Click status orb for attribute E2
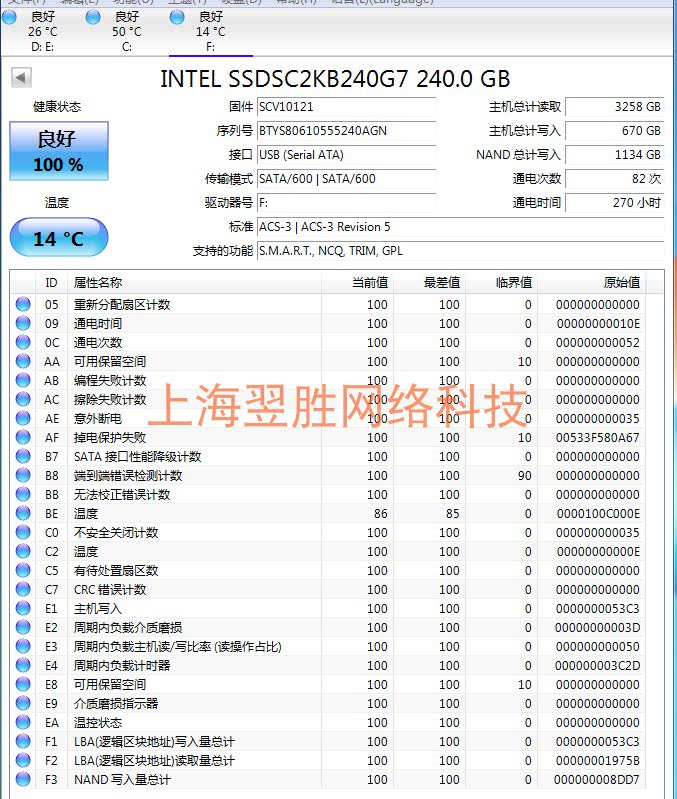677x799 pixels. [23, 627]
